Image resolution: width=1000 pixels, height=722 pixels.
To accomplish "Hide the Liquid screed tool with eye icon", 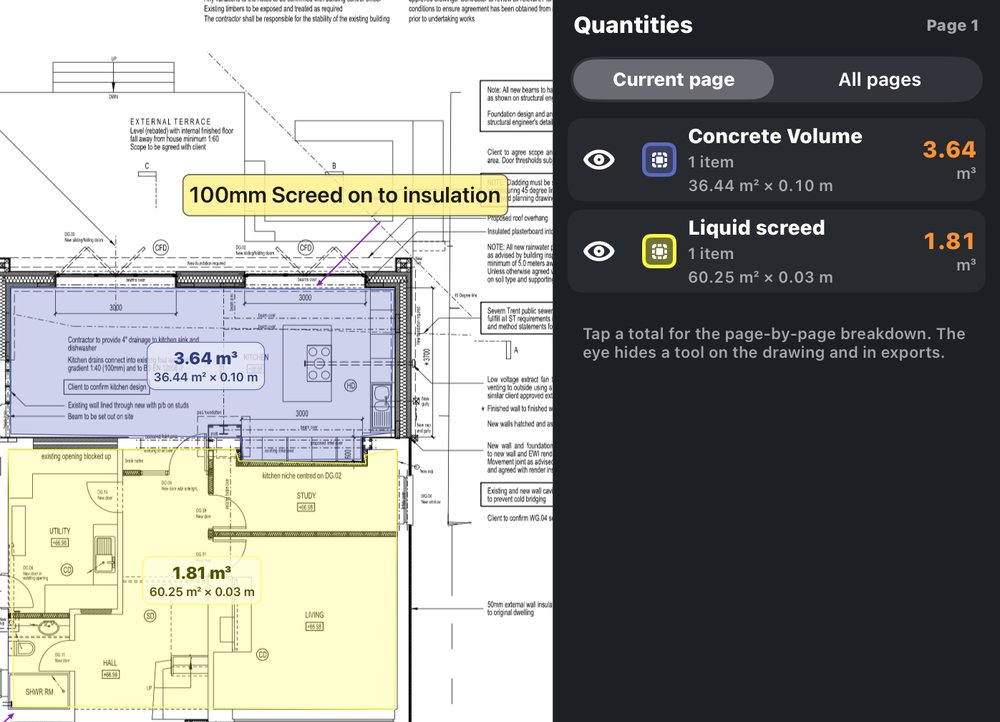I will point(599,251).
